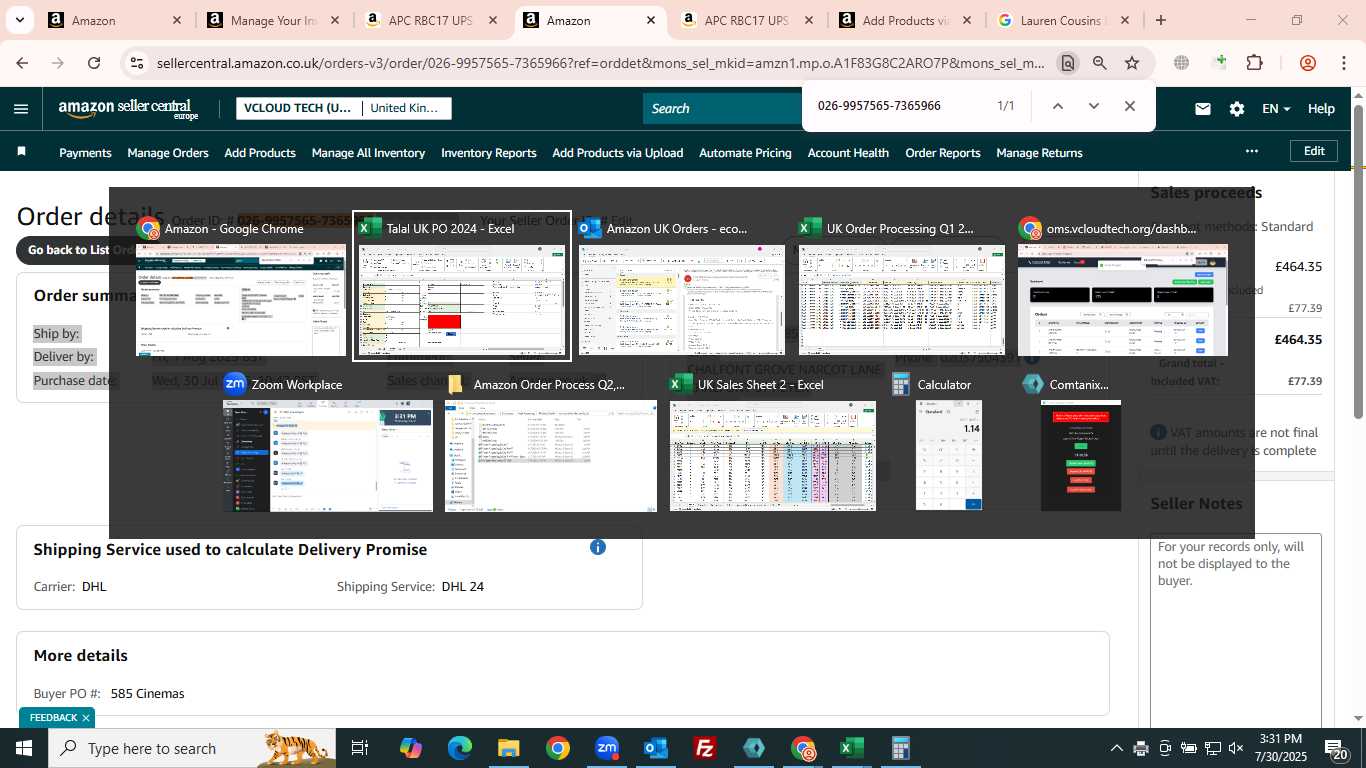Viewport: 1366px width, 768px height.
Task: Click the FEEDBACK button
Action: click(53, 718)
